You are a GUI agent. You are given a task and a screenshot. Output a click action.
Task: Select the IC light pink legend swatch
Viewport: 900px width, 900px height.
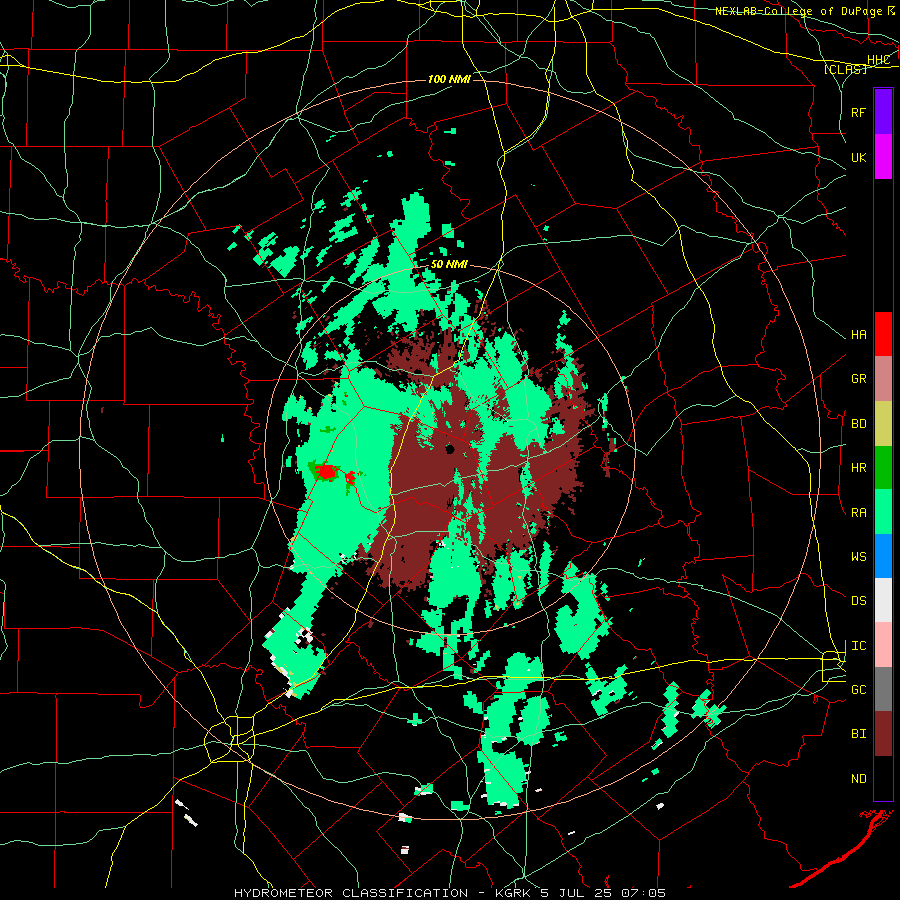click(x=883, y=645)
